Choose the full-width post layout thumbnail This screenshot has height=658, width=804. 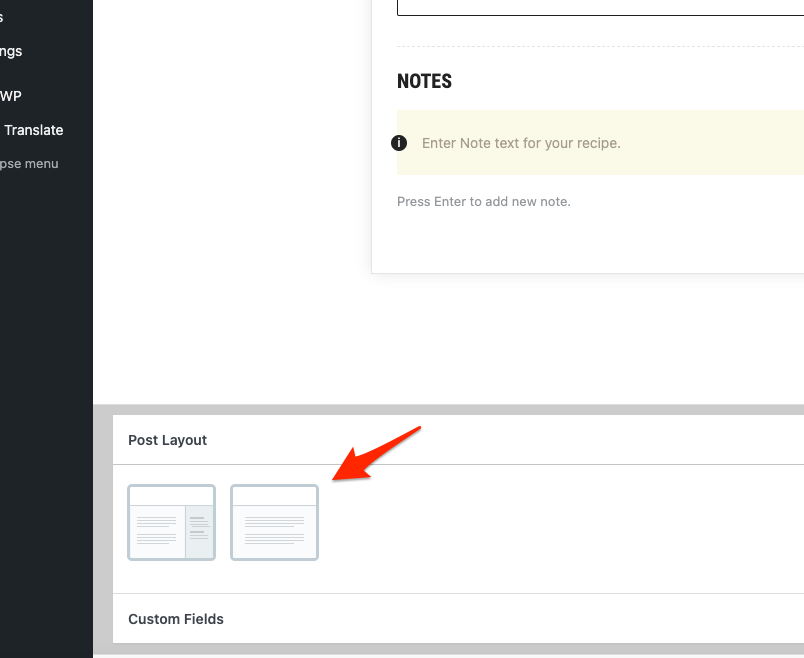point(274,522)
